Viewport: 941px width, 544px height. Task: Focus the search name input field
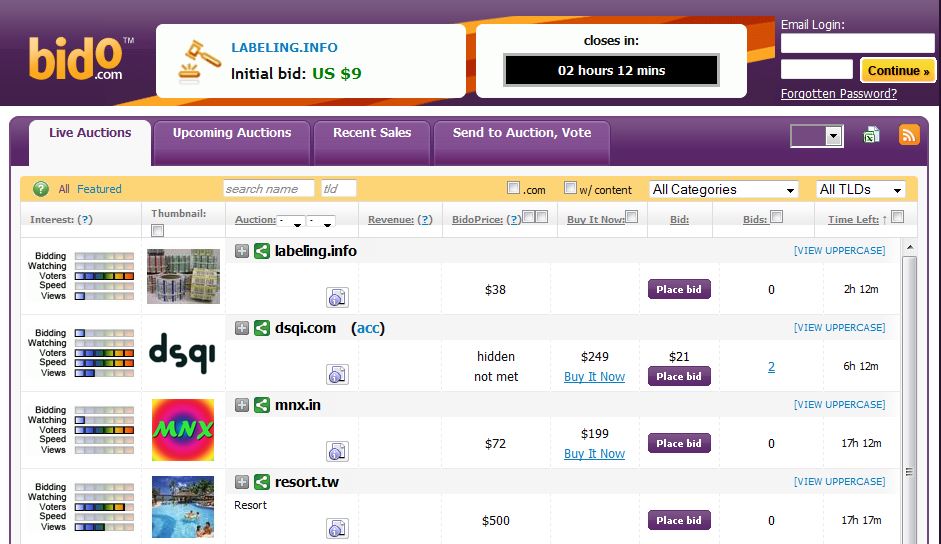[x=268, y=189]
